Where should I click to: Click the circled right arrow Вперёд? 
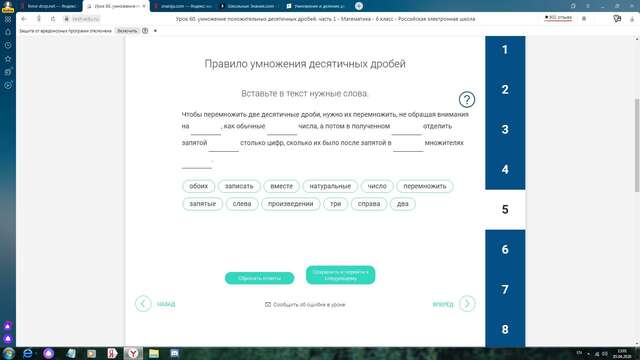click(x=467, y=304)
